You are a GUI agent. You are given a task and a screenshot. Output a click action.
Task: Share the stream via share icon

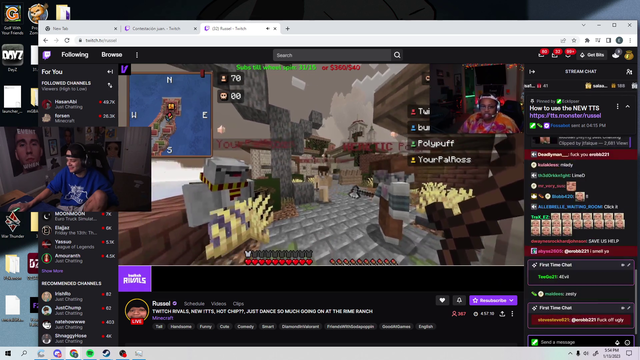coord(502,314)
